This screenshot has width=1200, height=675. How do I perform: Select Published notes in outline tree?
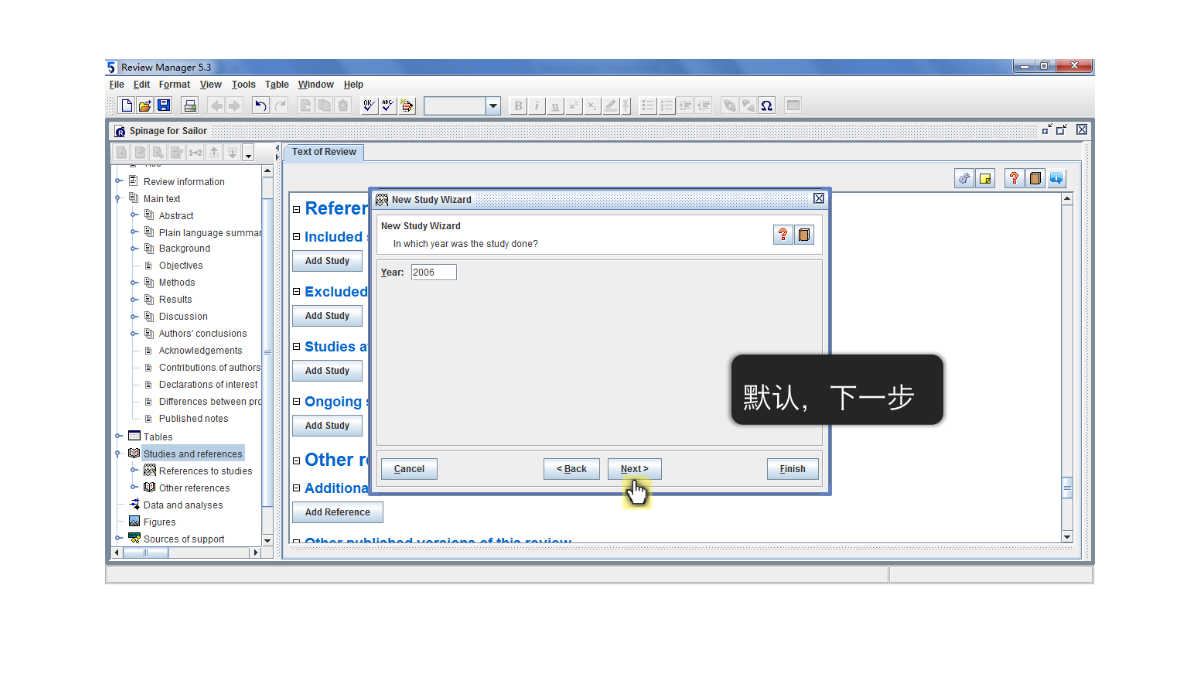click(193, 419)
